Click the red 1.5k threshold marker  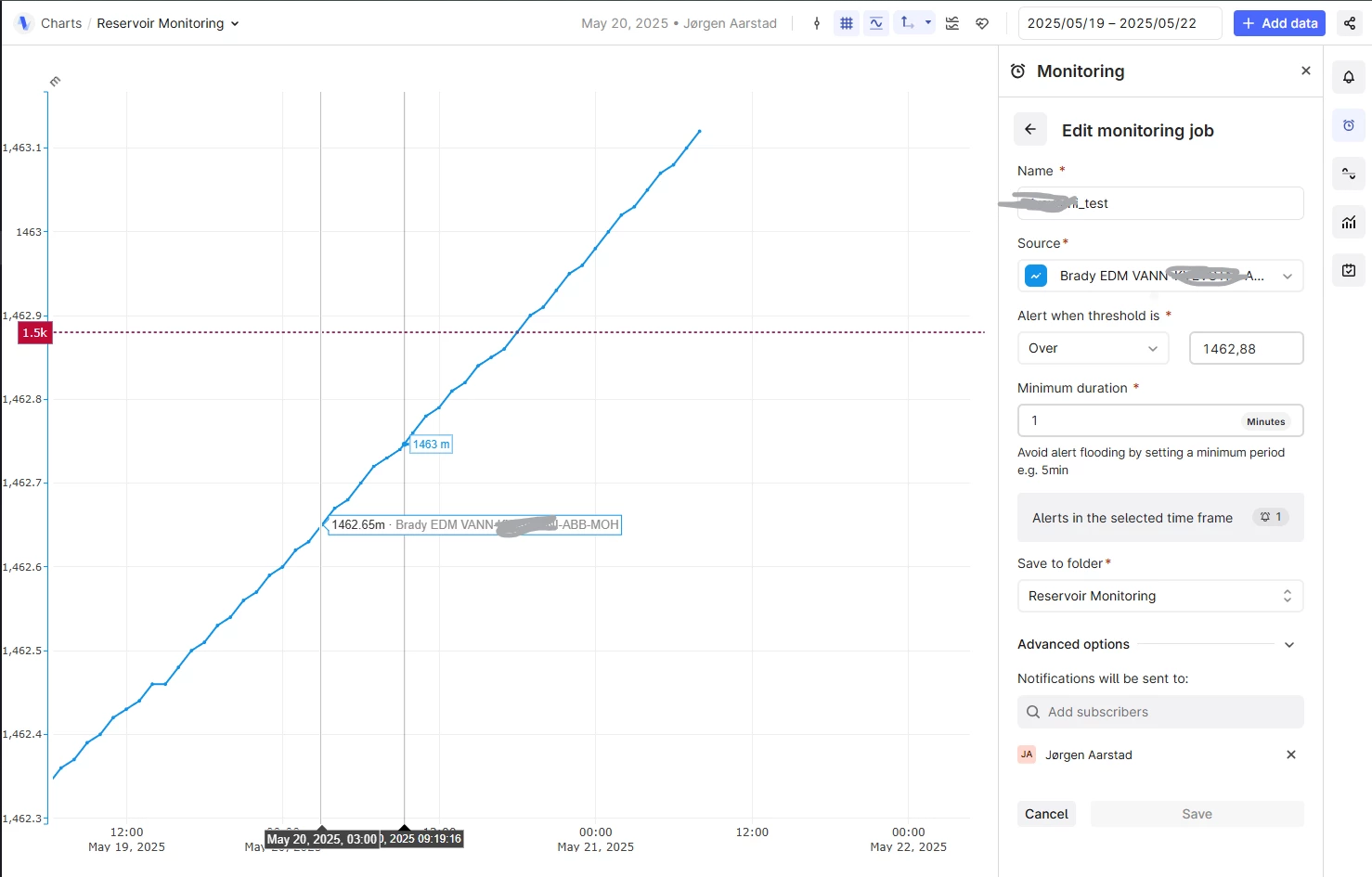[35, 333]
